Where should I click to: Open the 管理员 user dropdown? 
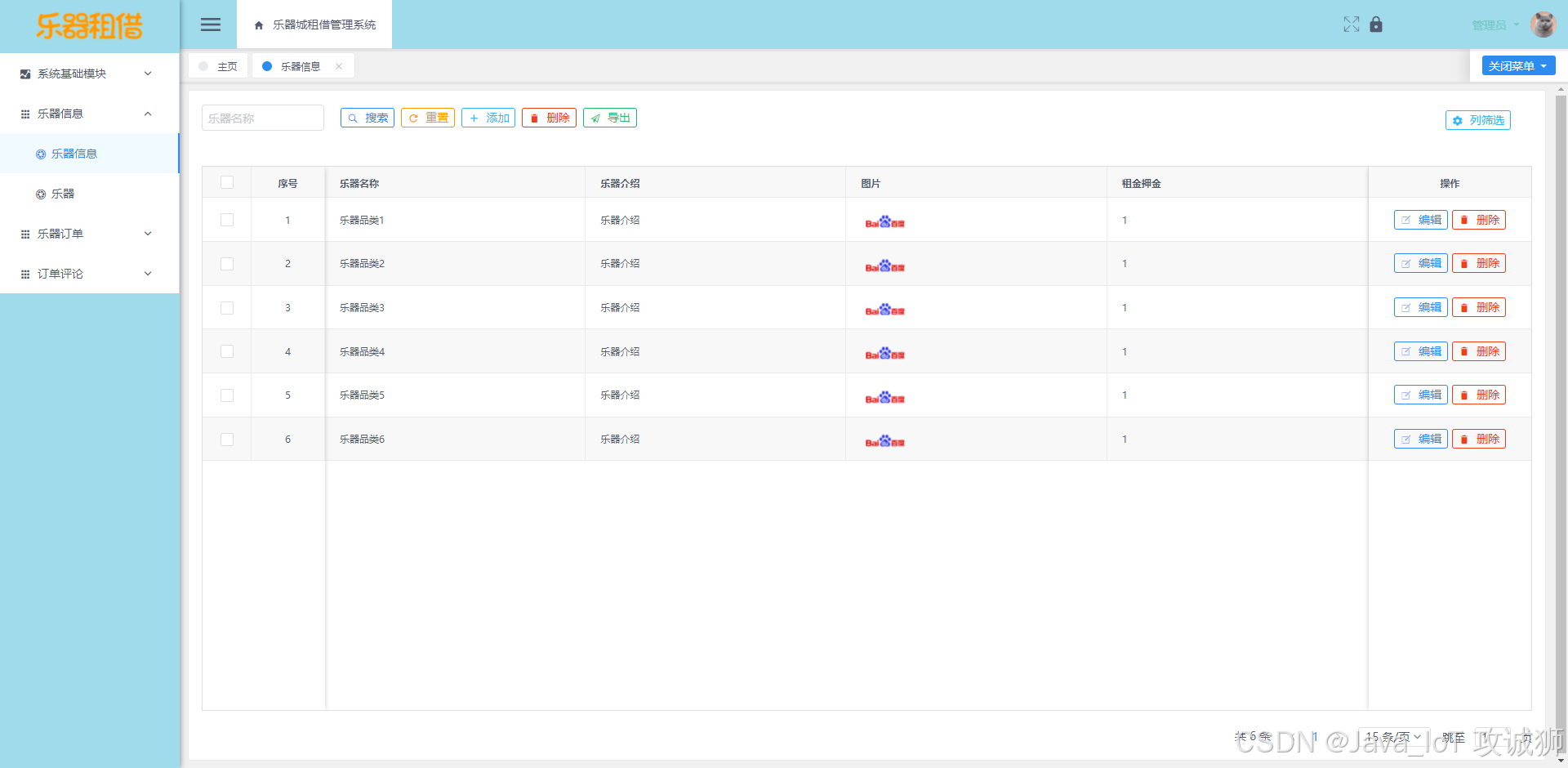pos(1495,25)
